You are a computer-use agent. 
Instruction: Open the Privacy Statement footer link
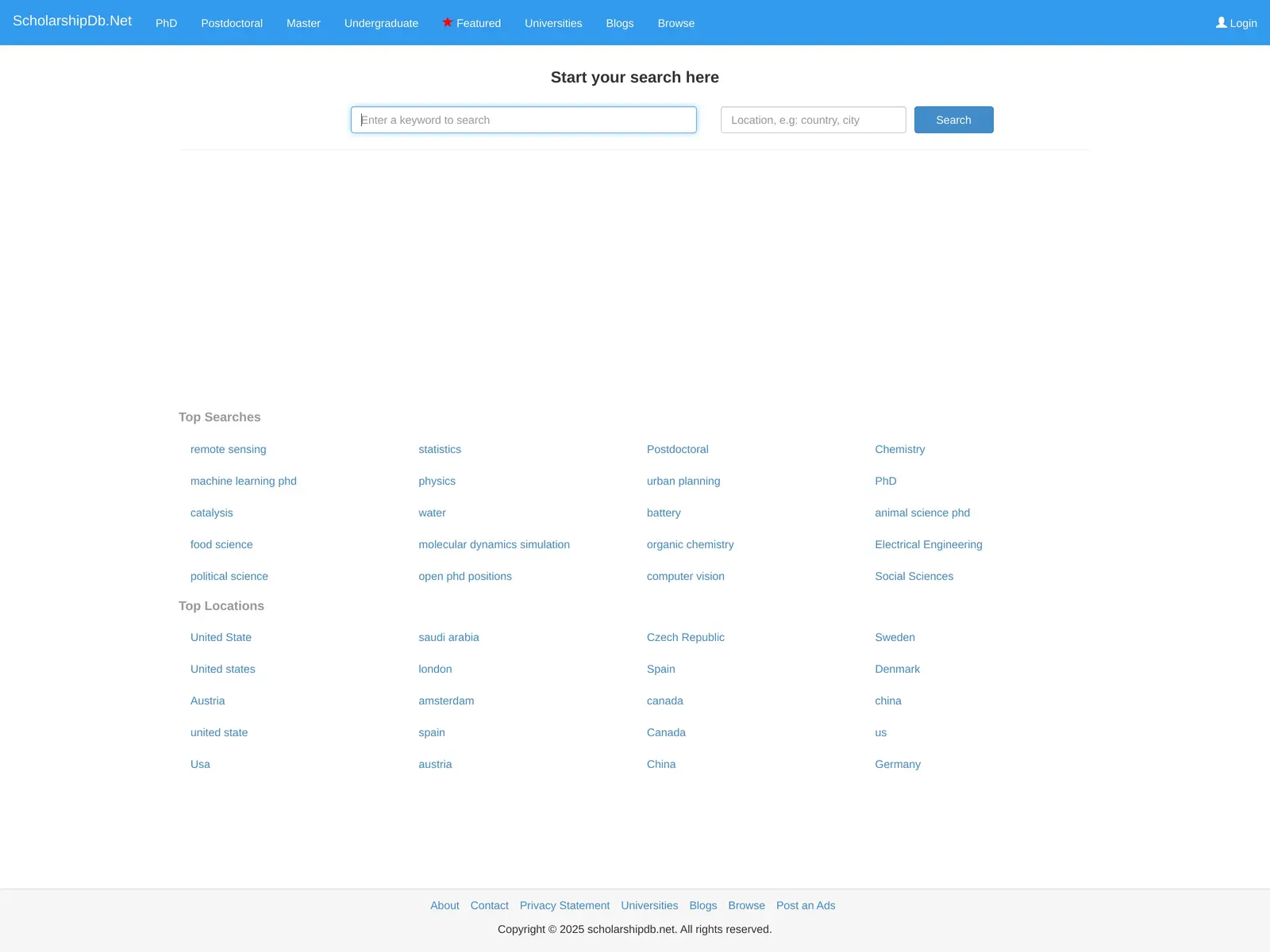(x=565, y=905)
